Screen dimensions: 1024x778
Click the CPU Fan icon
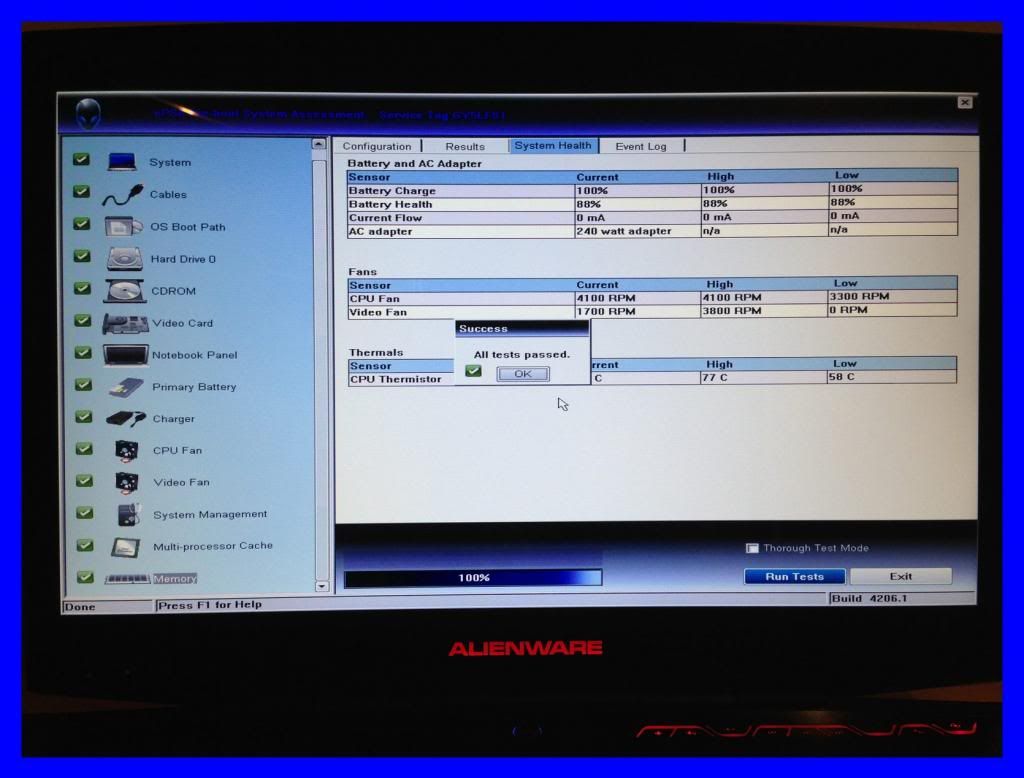(x=127, y=450)
